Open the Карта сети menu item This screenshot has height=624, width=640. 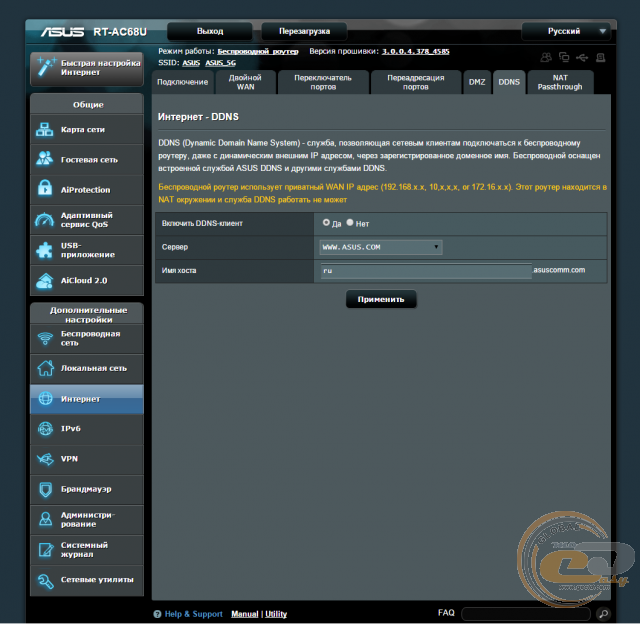click(87, 130)
